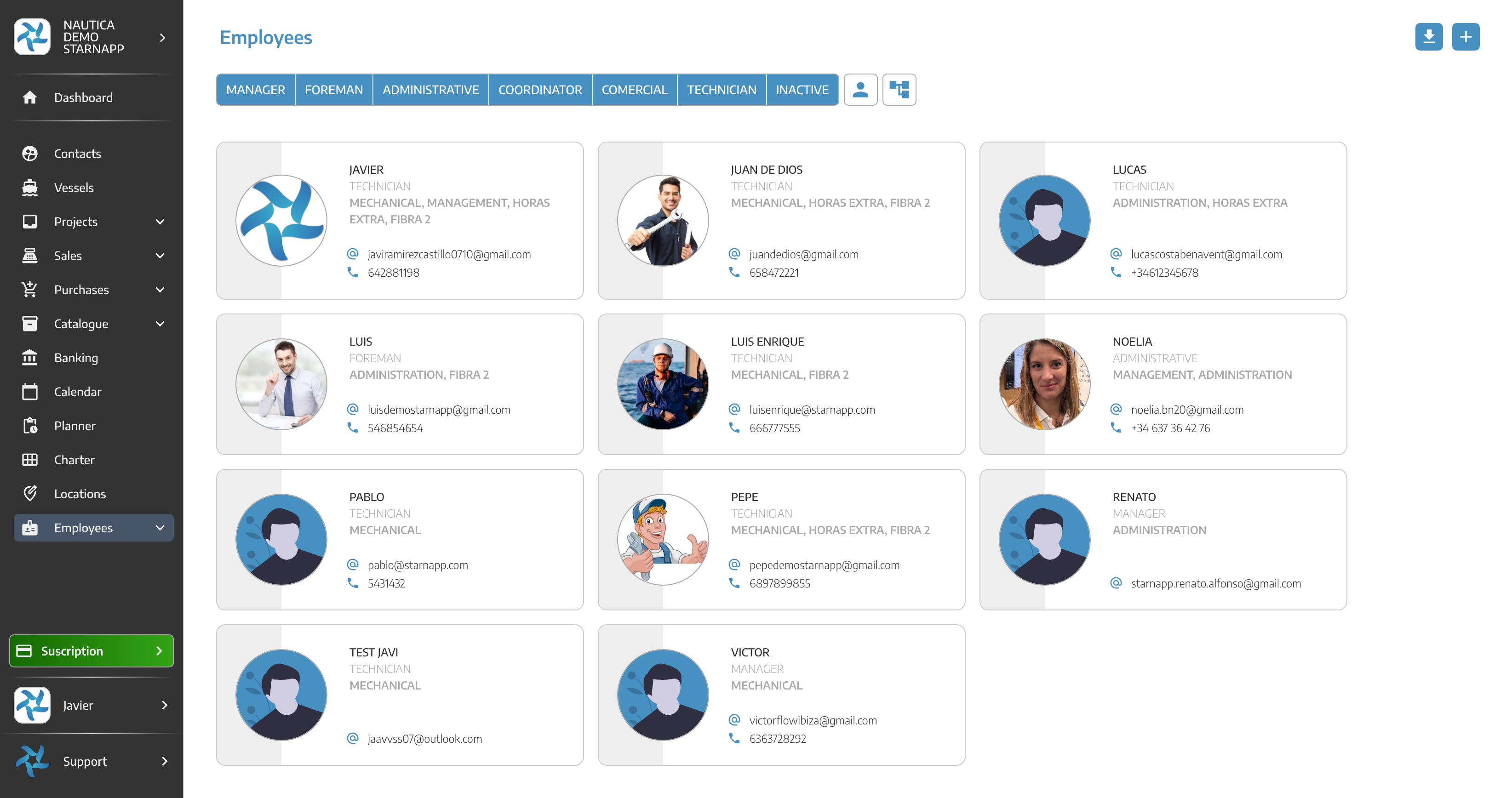Image resolution: width=1512 pixels, height=798 pixels.
Task: Click email luisdemostarnapp@gmail.com
Action: [439, 410]
